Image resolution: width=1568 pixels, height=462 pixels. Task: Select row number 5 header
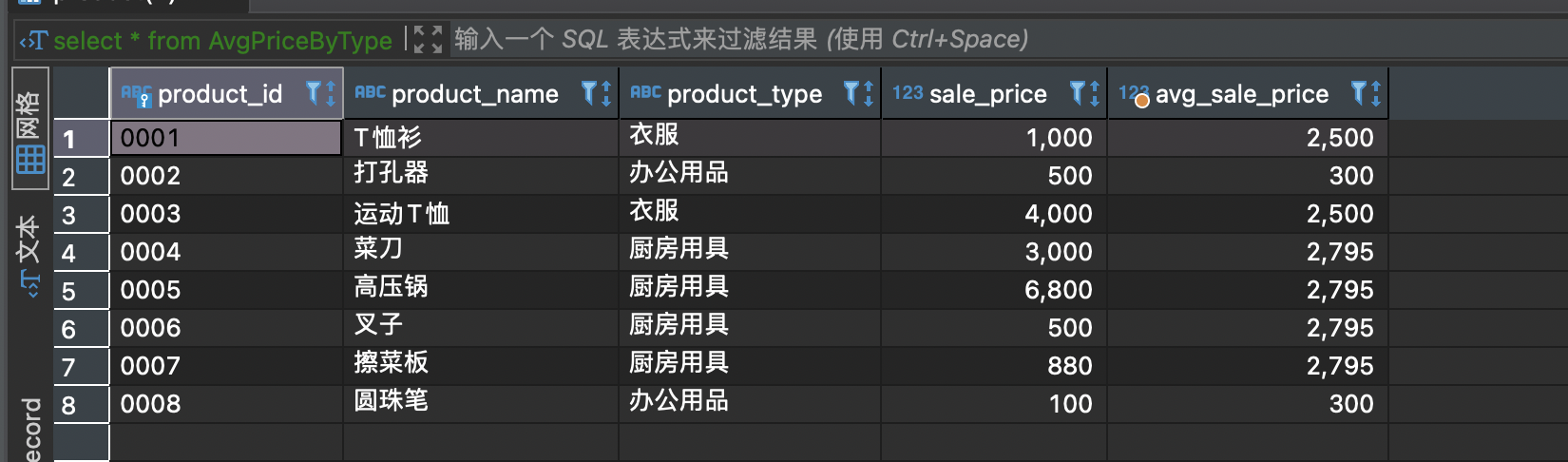click(81, 290)
